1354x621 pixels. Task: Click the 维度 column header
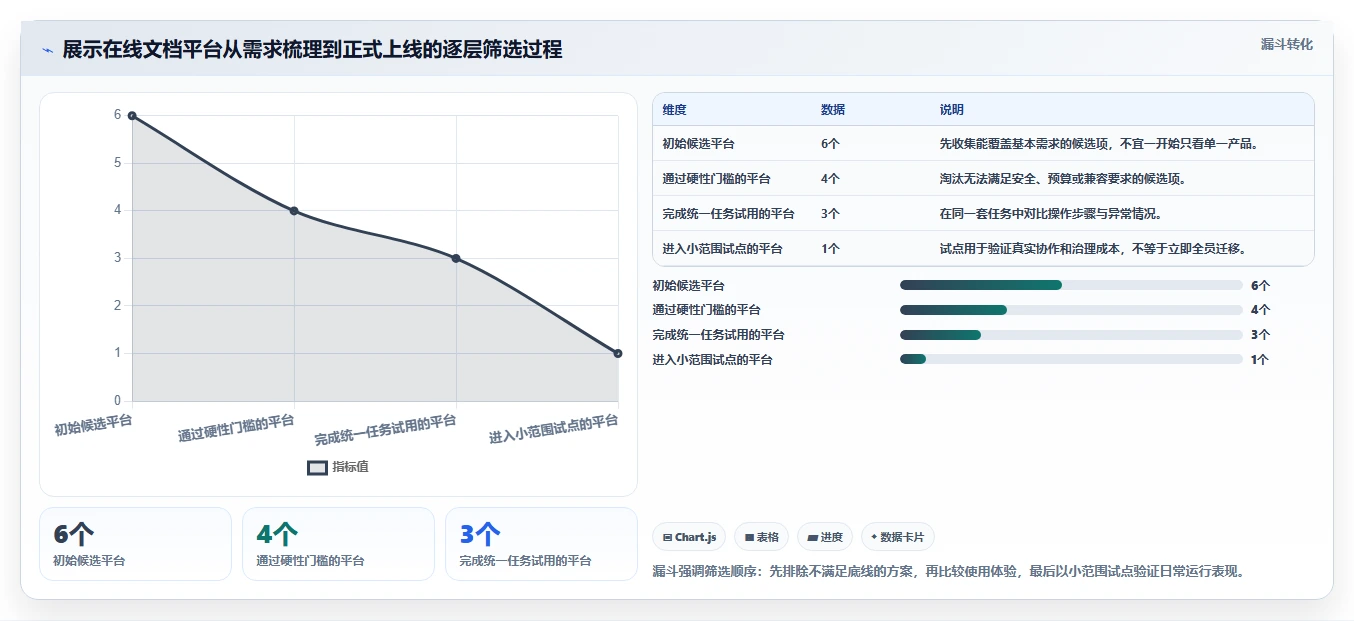[x=674, y=110]
